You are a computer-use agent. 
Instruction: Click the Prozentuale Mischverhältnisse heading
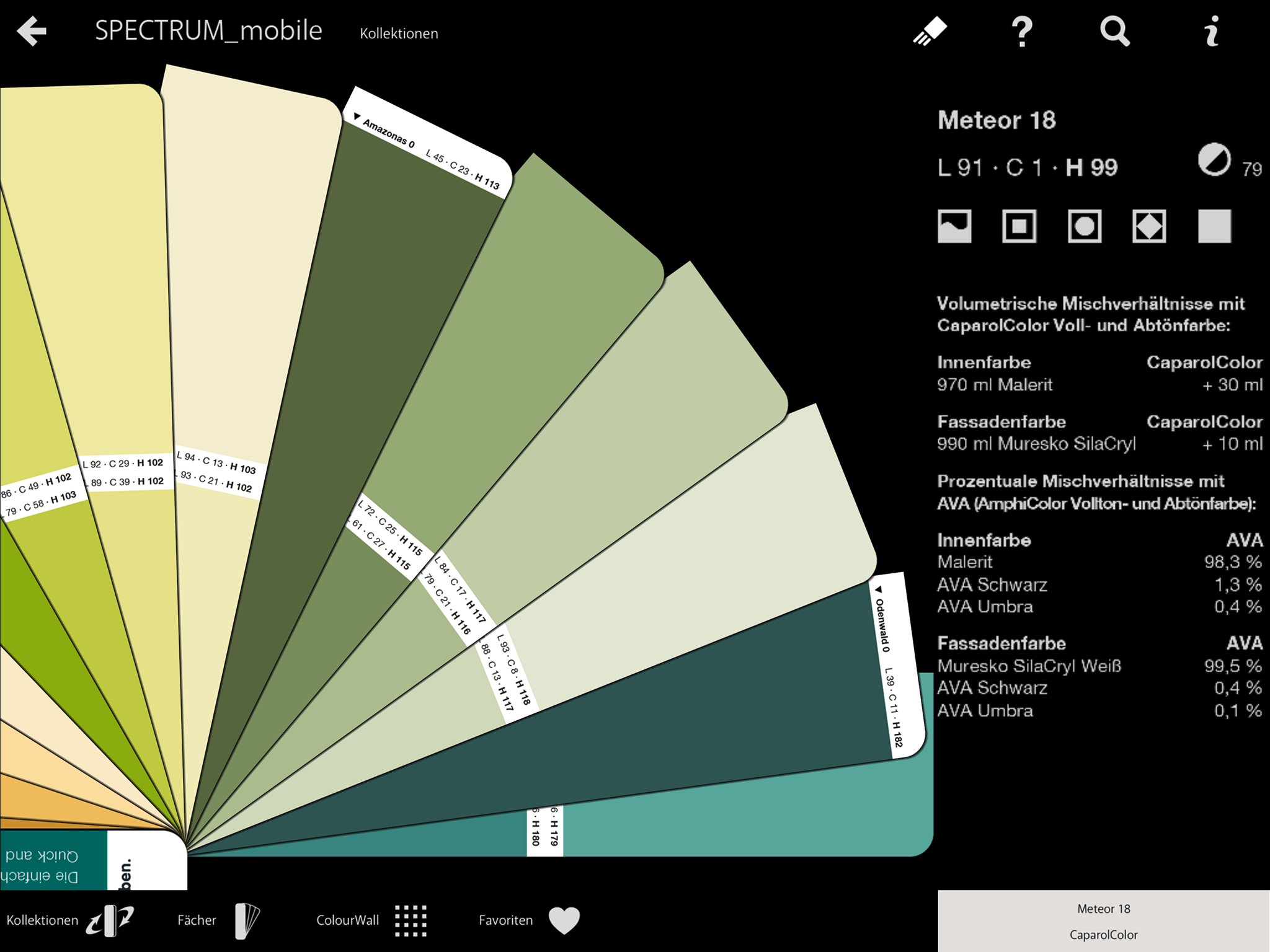pyautogui.click(x=1096, y=492)
